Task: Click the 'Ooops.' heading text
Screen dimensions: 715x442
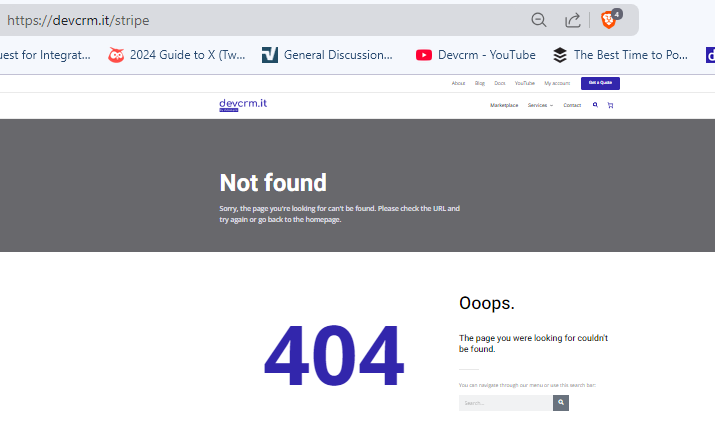Action: coord(487,303)
